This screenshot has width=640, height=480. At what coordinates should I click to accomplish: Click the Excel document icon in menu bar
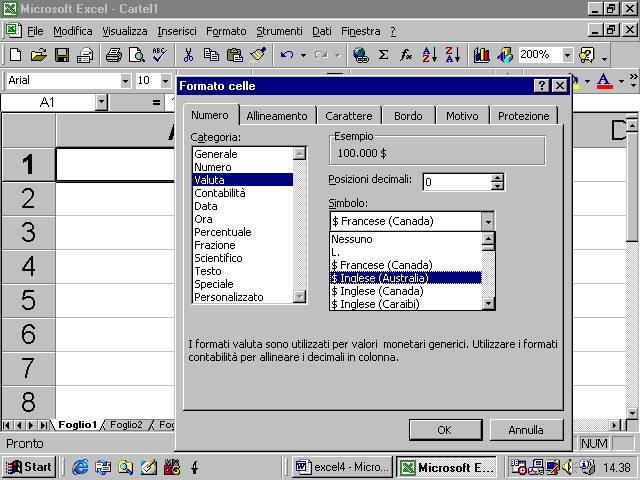tap(13, 31)
